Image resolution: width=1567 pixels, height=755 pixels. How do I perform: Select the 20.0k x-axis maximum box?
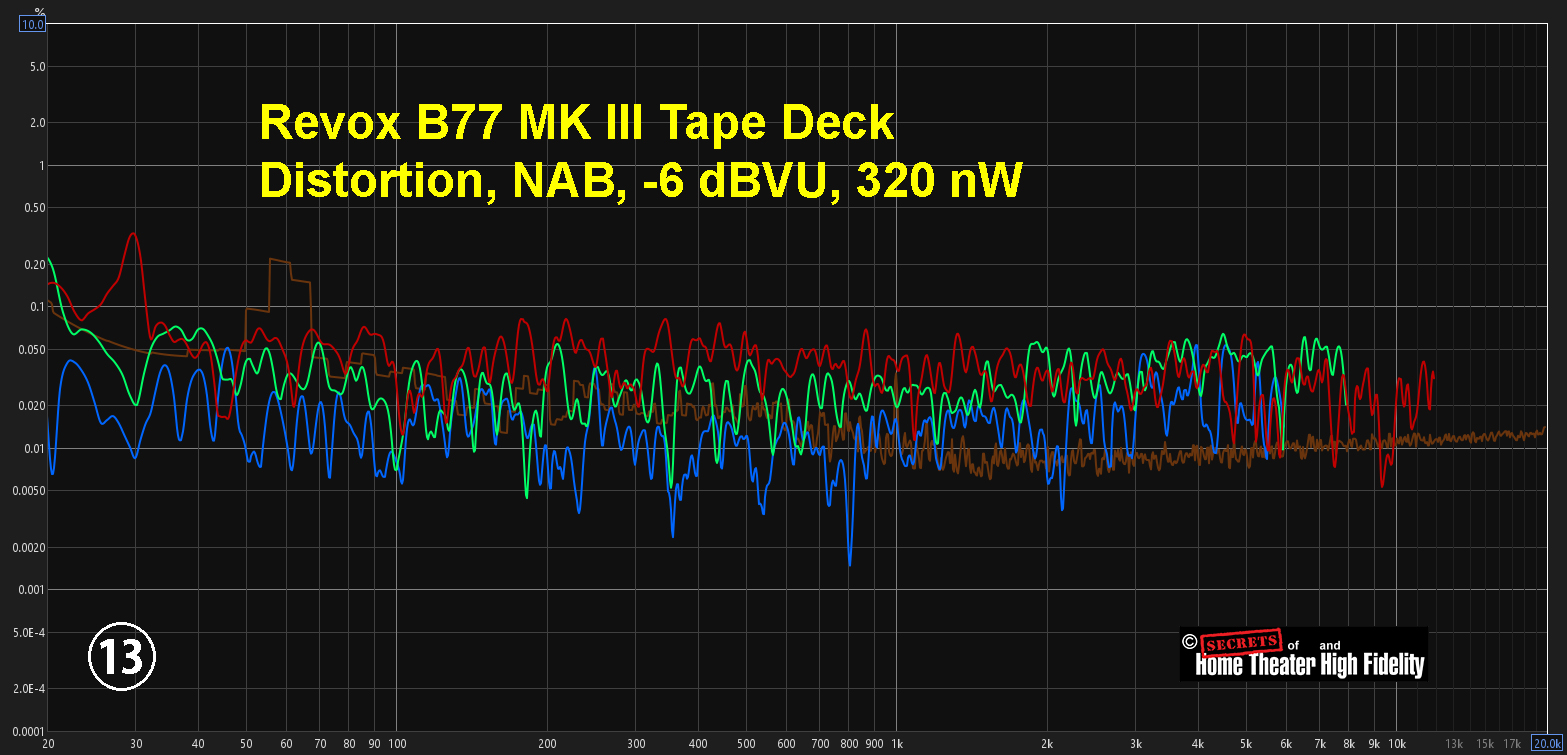click(1547, 743)
